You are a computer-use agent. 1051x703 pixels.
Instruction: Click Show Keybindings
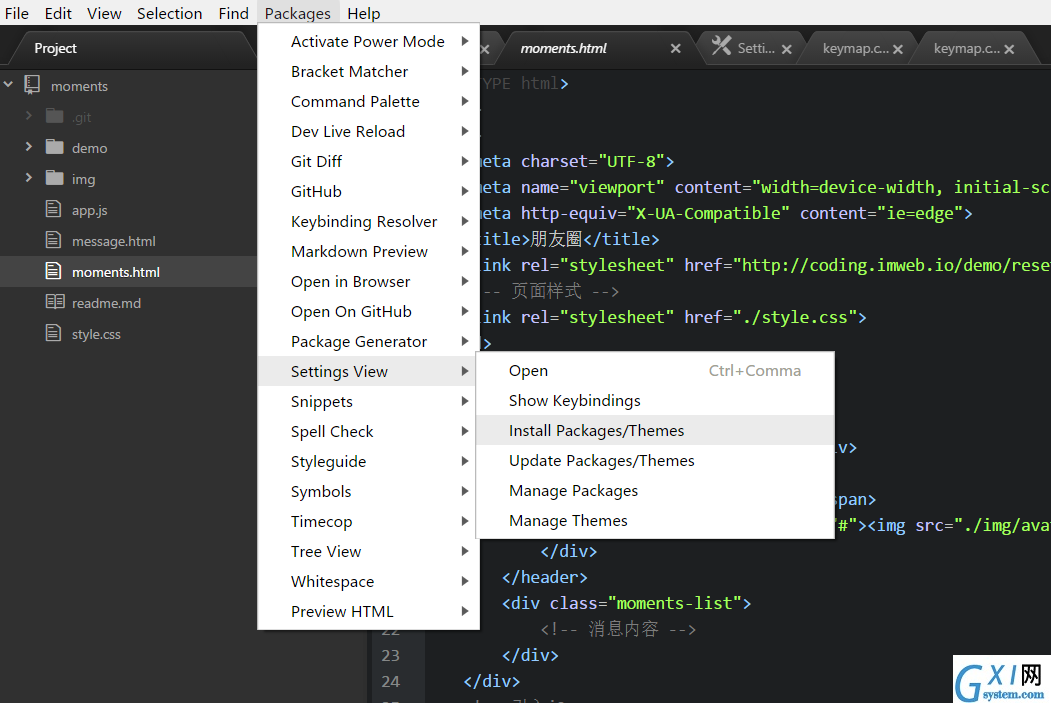(x=655, y=401)
